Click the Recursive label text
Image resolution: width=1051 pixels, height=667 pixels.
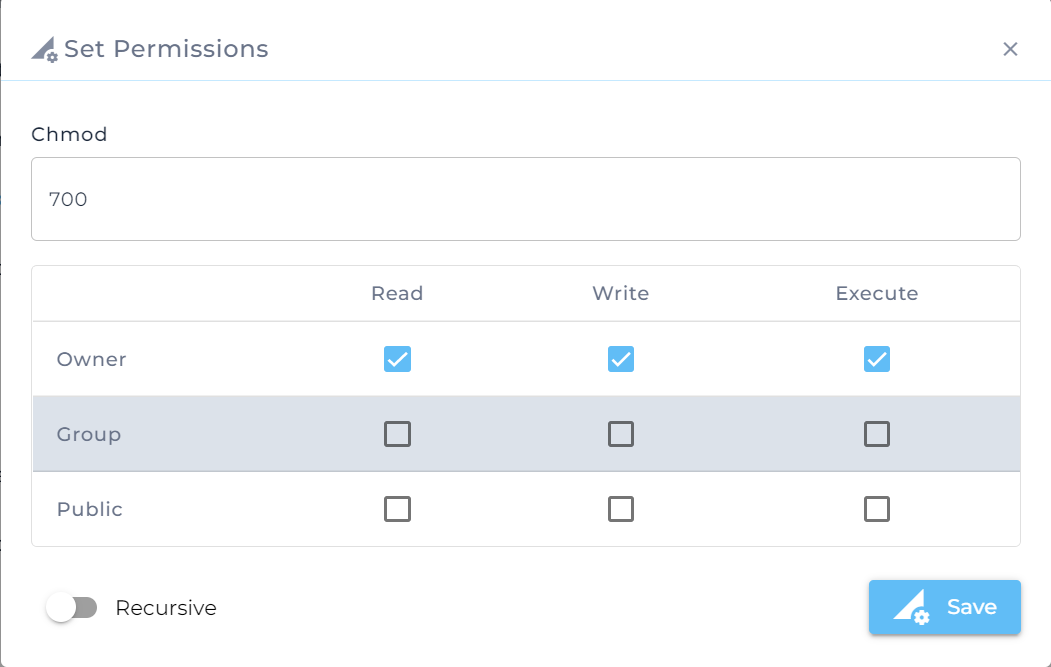tap(166, 608)
